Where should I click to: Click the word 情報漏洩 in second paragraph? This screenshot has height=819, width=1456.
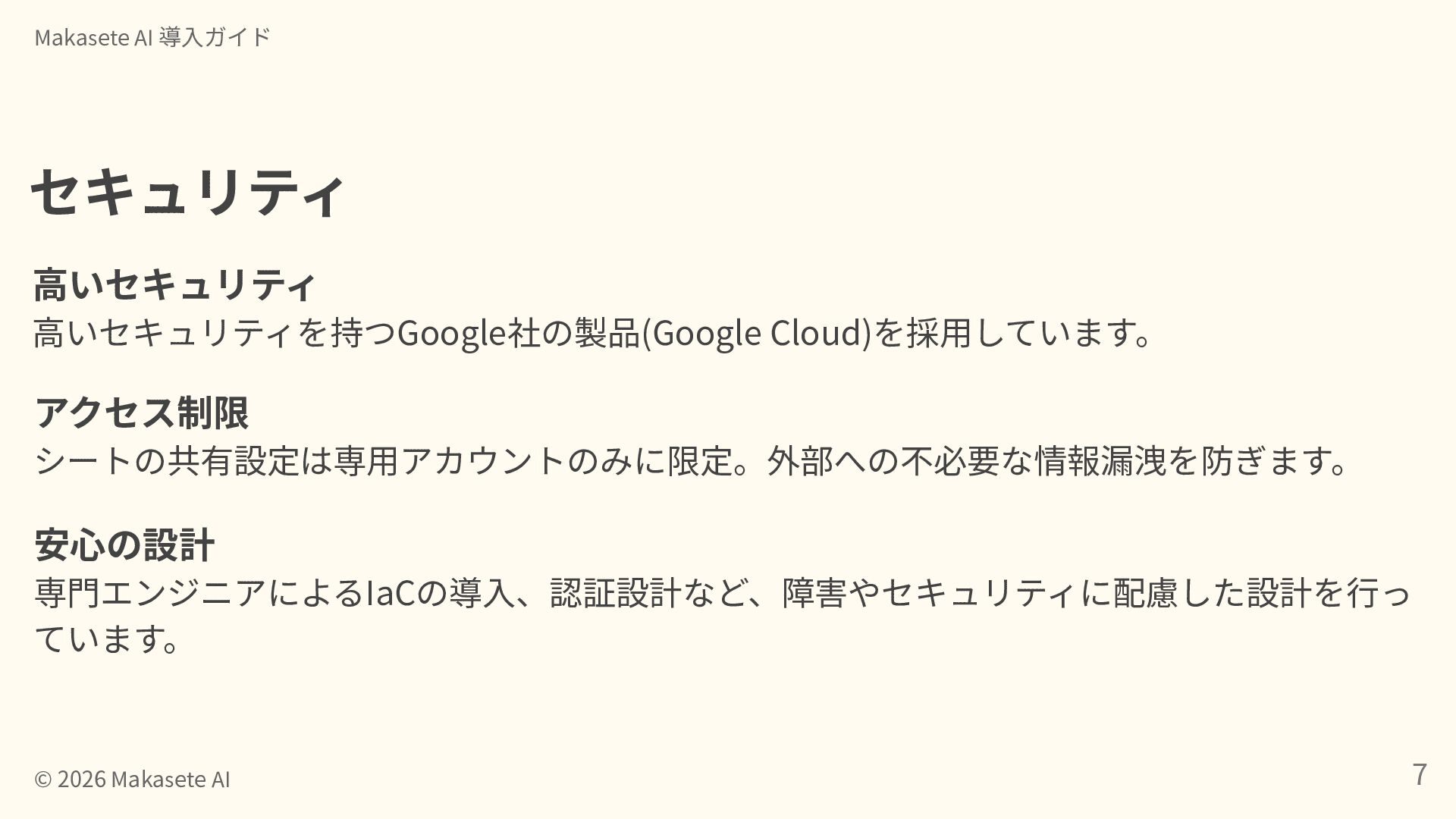coord(1100,460)
